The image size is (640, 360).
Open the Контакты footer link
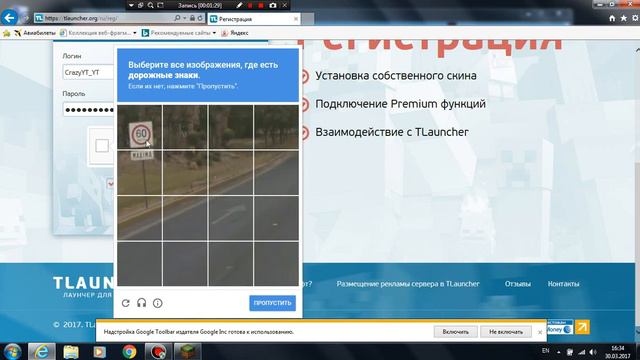click(x=563, y=284)
